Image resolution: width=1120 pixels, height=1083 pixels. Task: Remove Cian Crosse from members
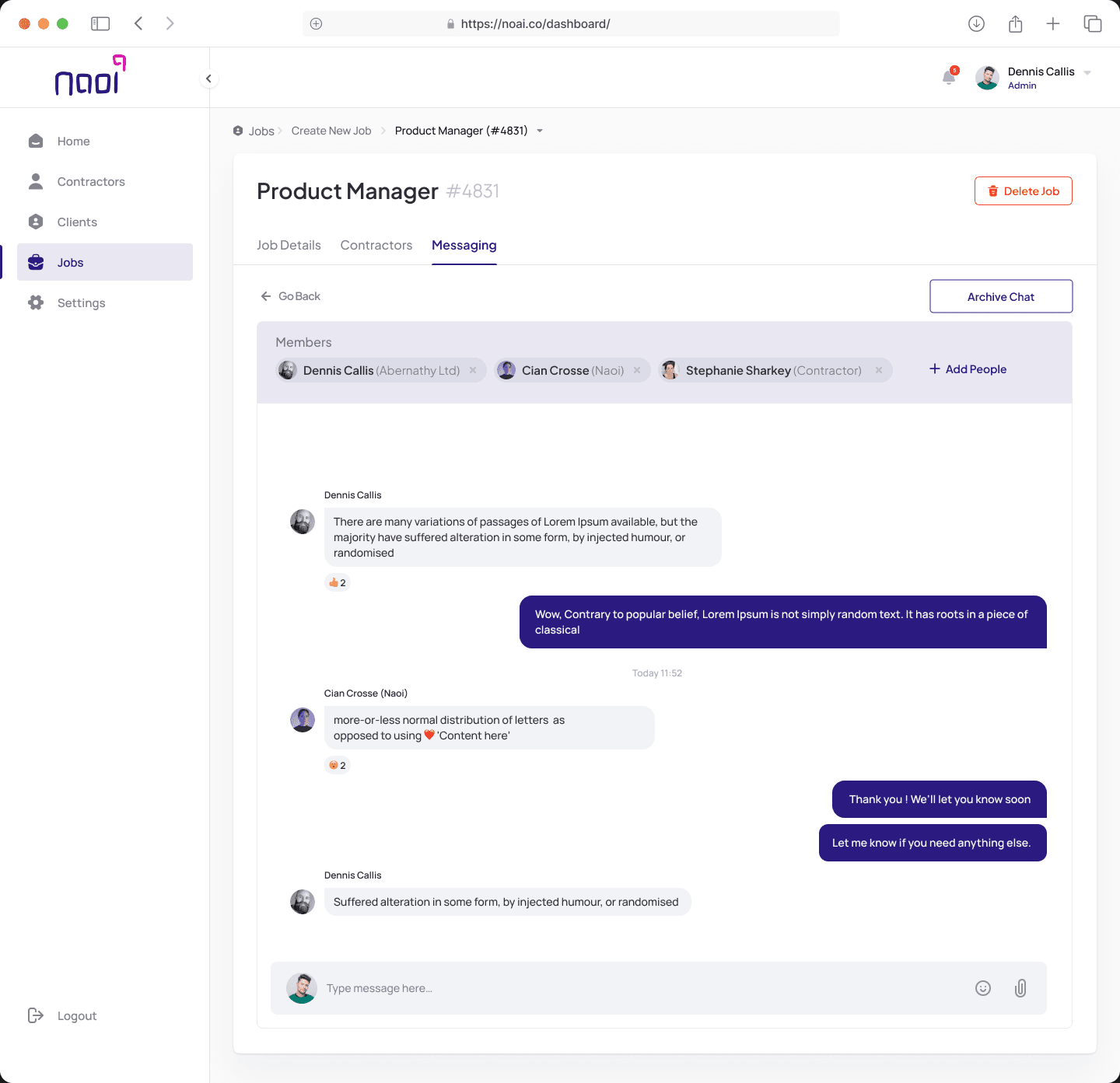637,370
